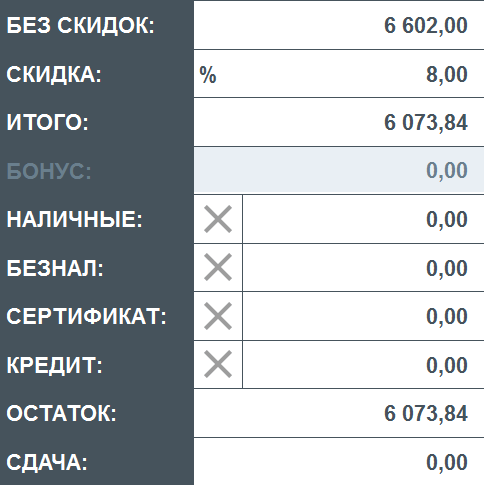
Task: Click the СДАЧА value field
Action: [339, 462]
